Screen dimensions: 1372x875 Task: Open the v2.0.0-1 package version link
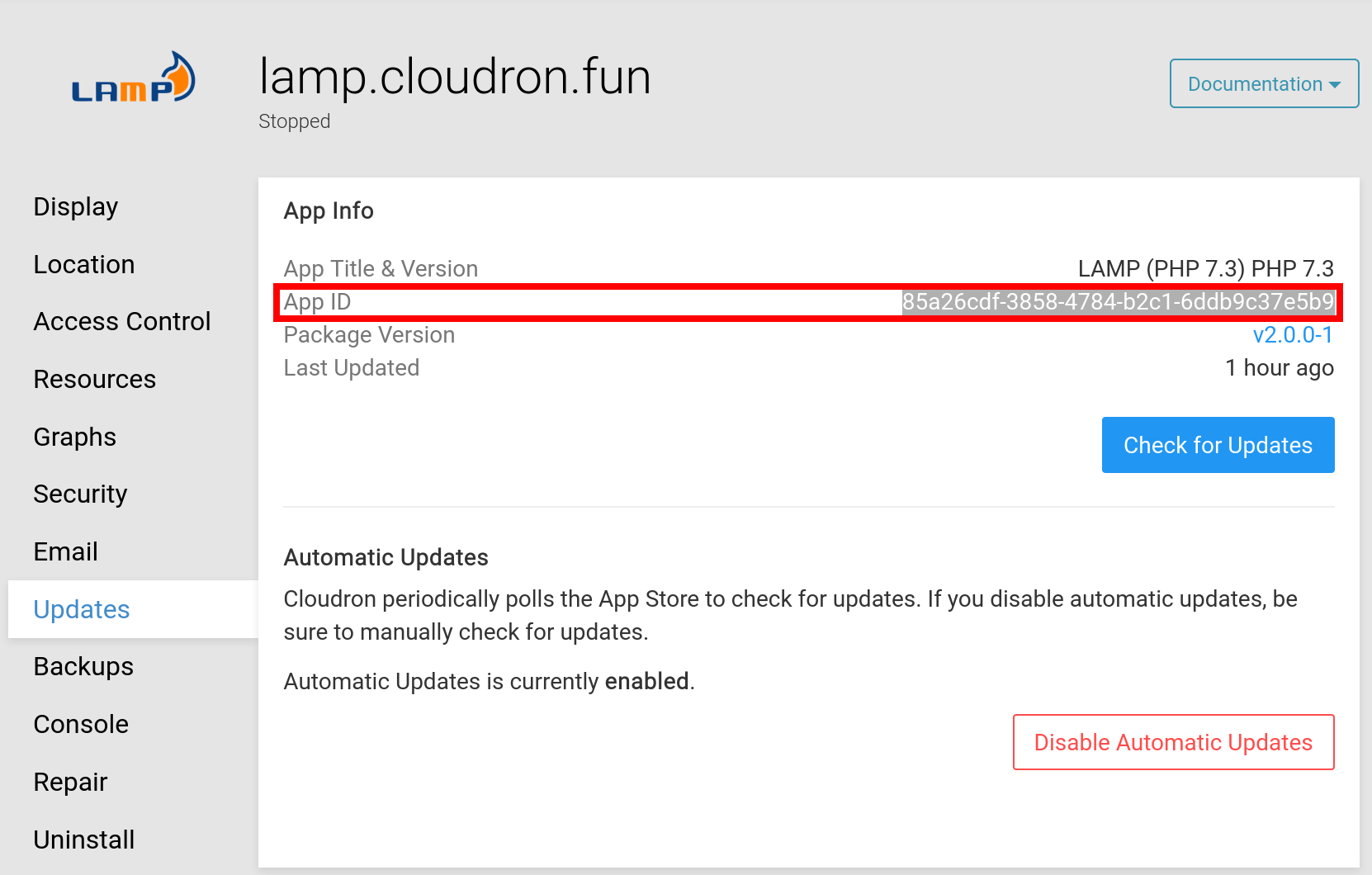(x=1293, y=334)
